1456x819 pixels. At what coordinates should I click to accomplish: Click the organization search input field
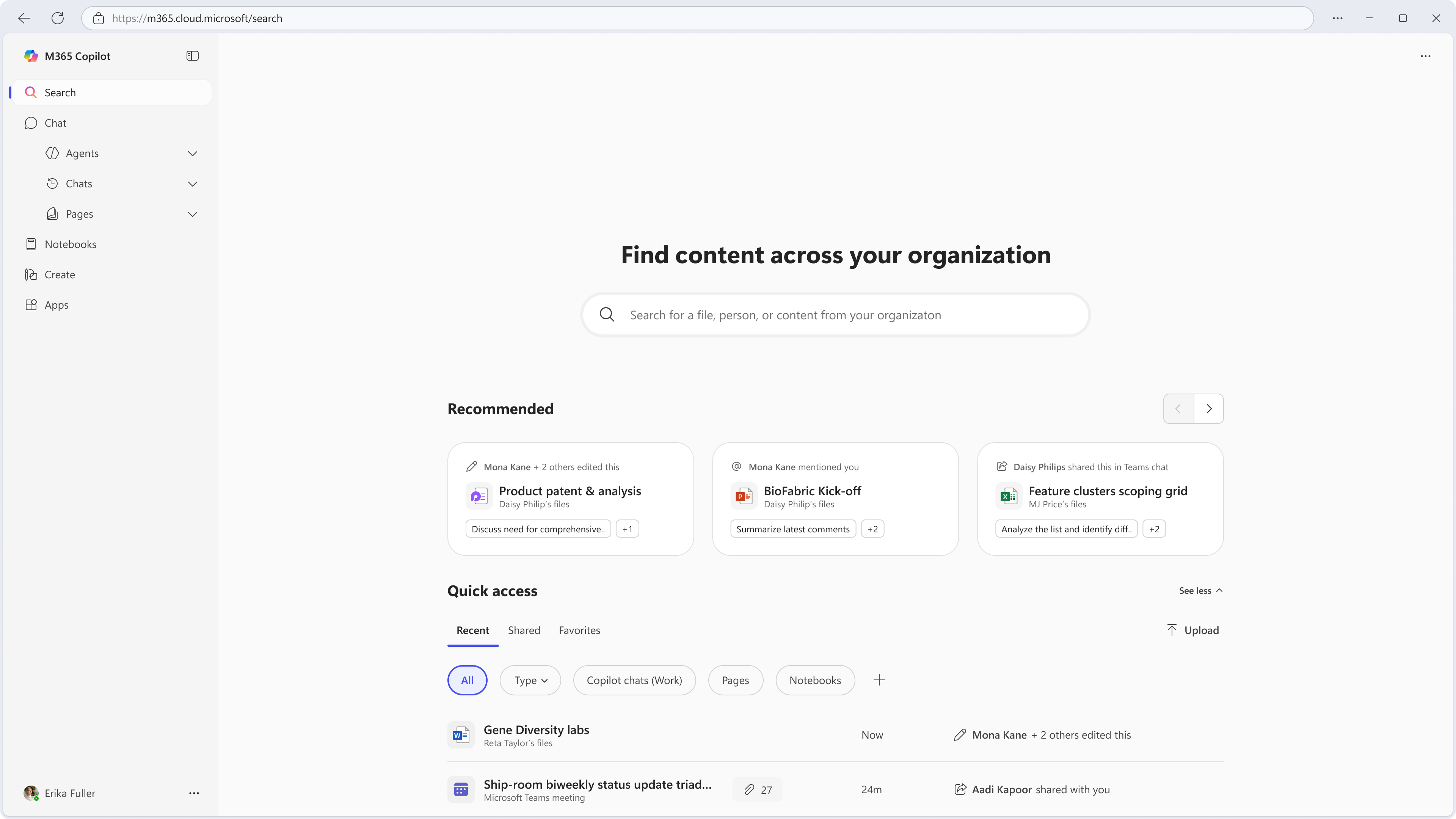(835, 315)
